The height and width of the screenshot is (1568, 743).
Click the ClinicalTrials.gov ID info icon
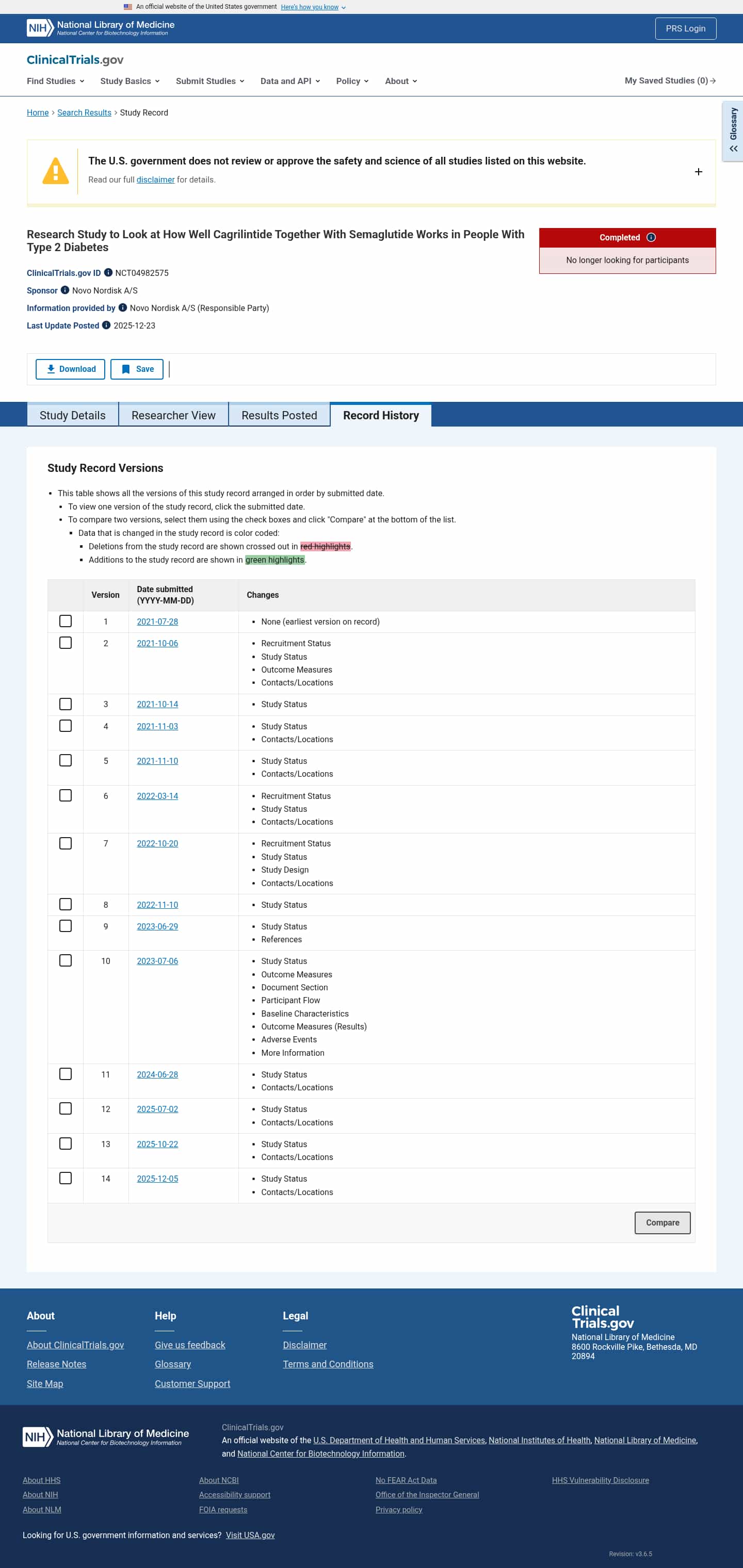click(x=108, y=273)
